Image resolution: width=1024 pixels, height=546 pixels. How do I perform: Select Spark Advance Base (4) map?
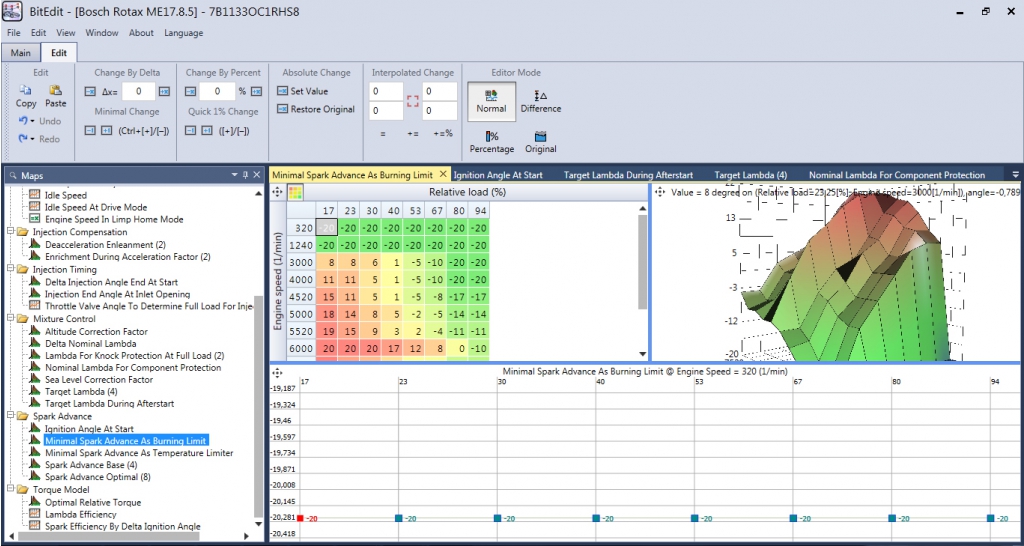91,465
